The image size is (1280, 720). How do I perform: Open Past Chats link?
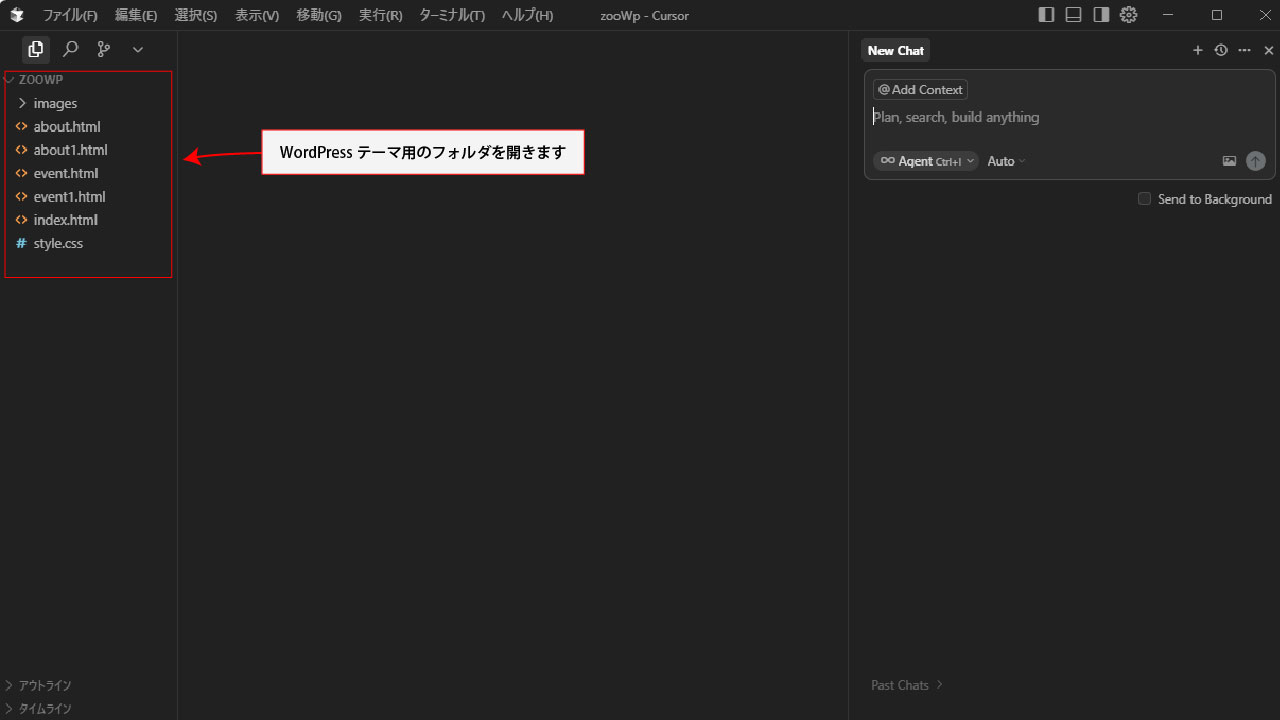[907, 685]
